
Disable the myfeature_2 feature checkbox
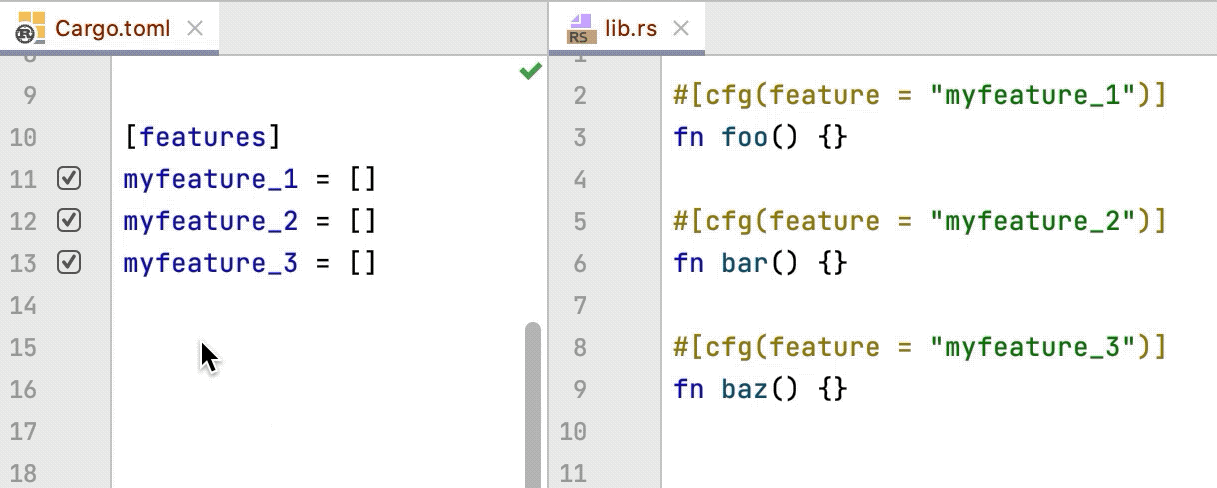tap(69, 221)
